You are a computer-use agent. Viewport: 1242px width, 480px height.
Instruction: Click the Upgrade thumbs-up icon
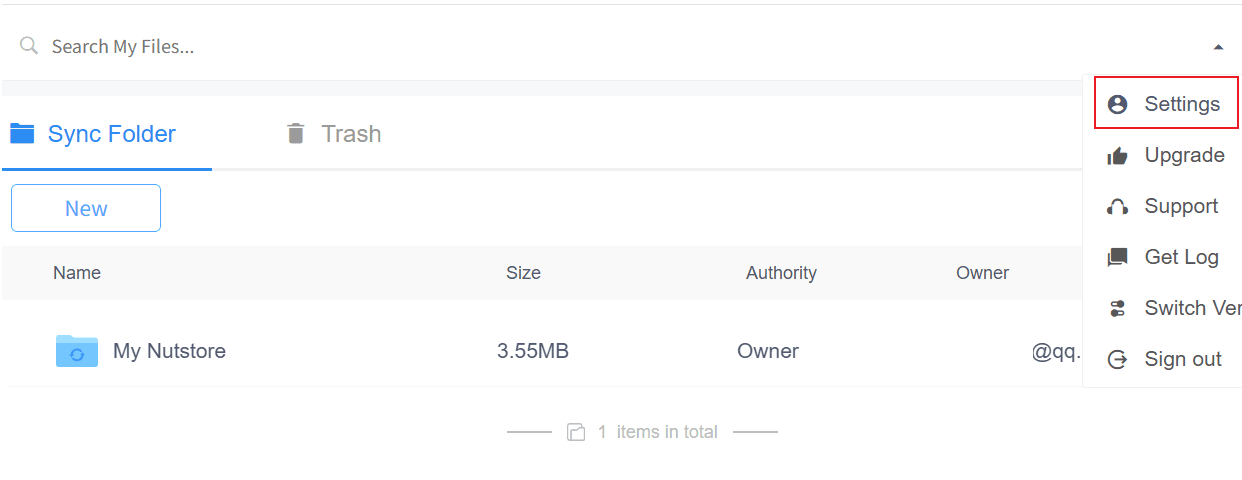coord(1118,156)
